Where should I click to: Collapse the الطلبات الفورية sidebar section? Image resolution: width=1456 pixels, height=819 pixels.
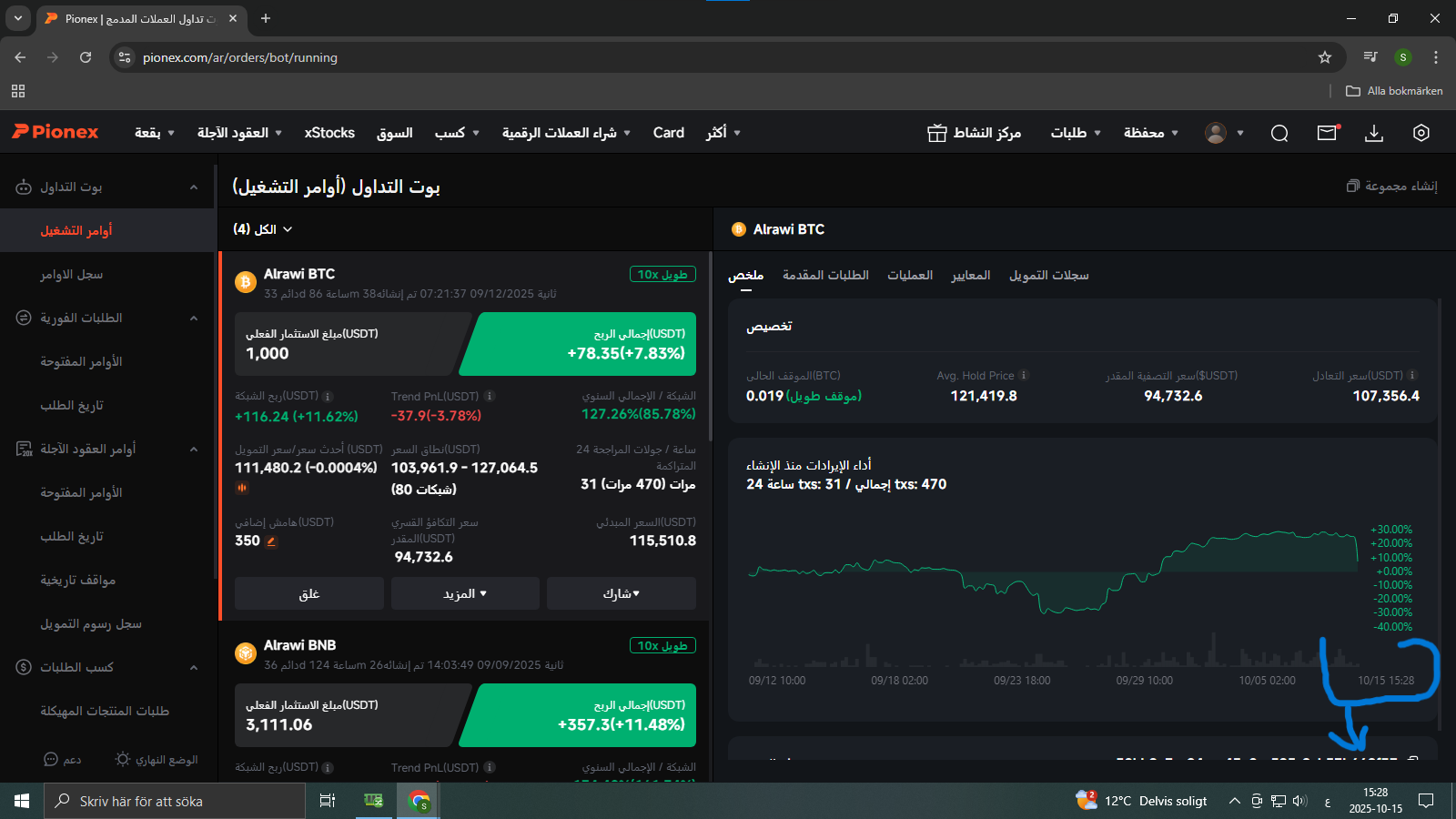194,318
